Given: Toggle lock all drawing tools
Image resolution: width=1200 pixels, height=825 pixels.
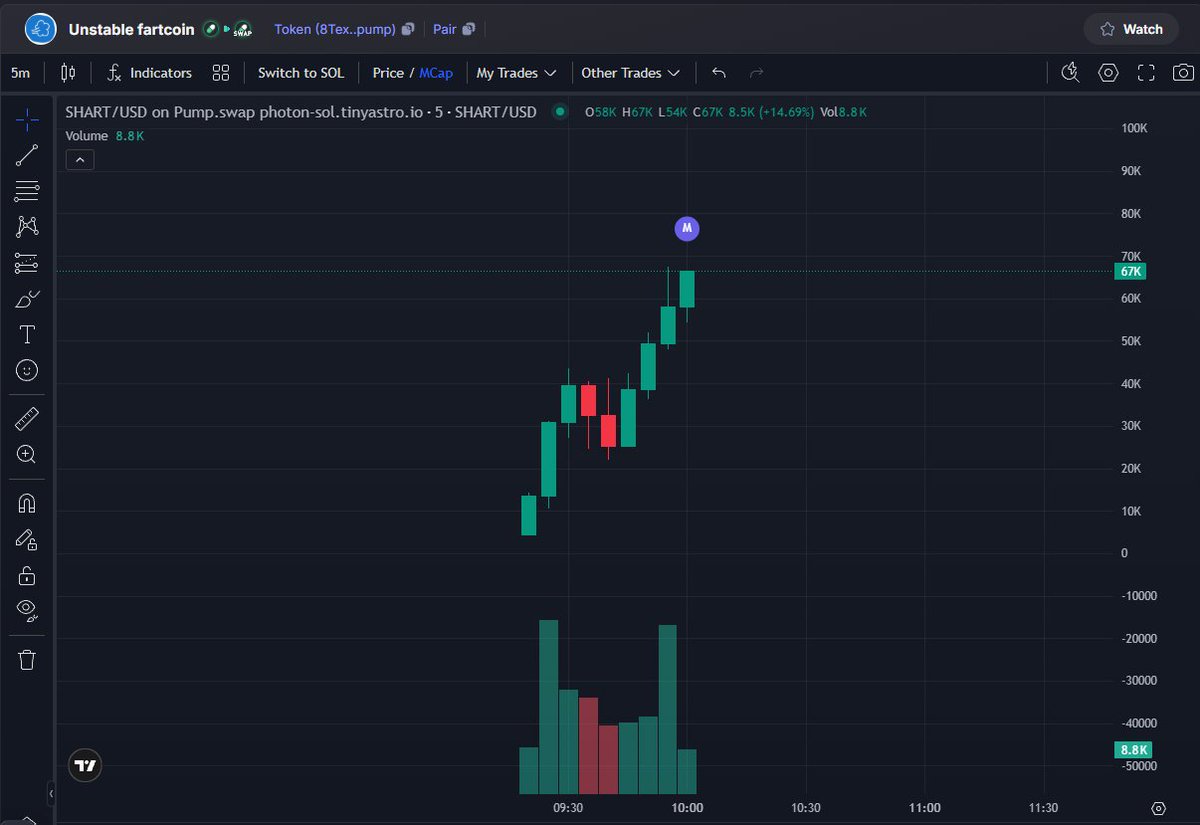Looking at the screenshot, I should [x=27, y=575].
